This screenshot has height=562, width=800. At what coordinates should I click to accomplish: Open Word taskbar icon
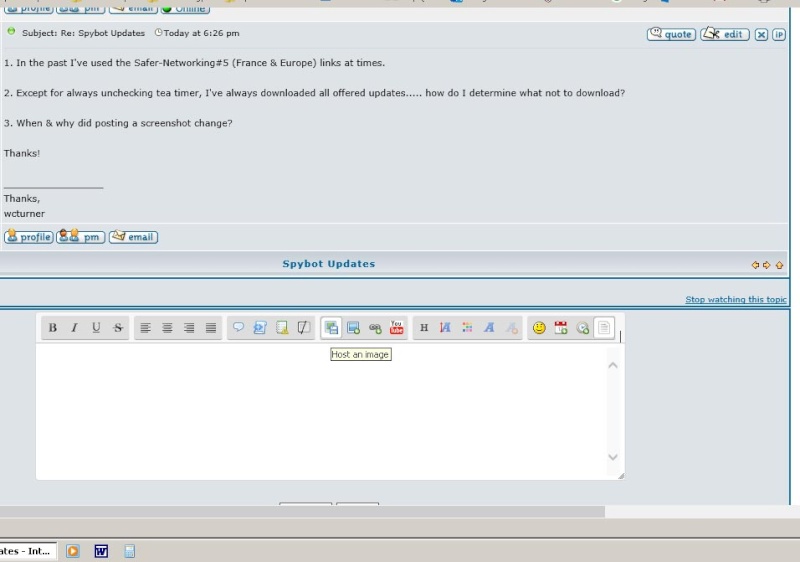point(101,551)
